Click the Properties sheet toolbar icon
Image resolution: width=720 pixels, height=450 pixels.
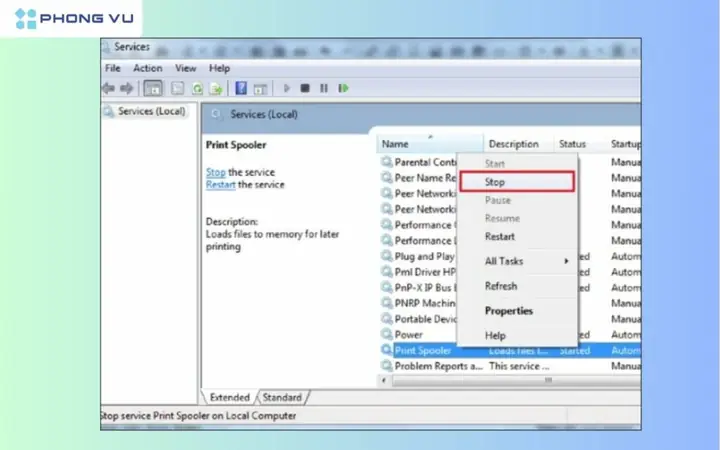(177, 88)
